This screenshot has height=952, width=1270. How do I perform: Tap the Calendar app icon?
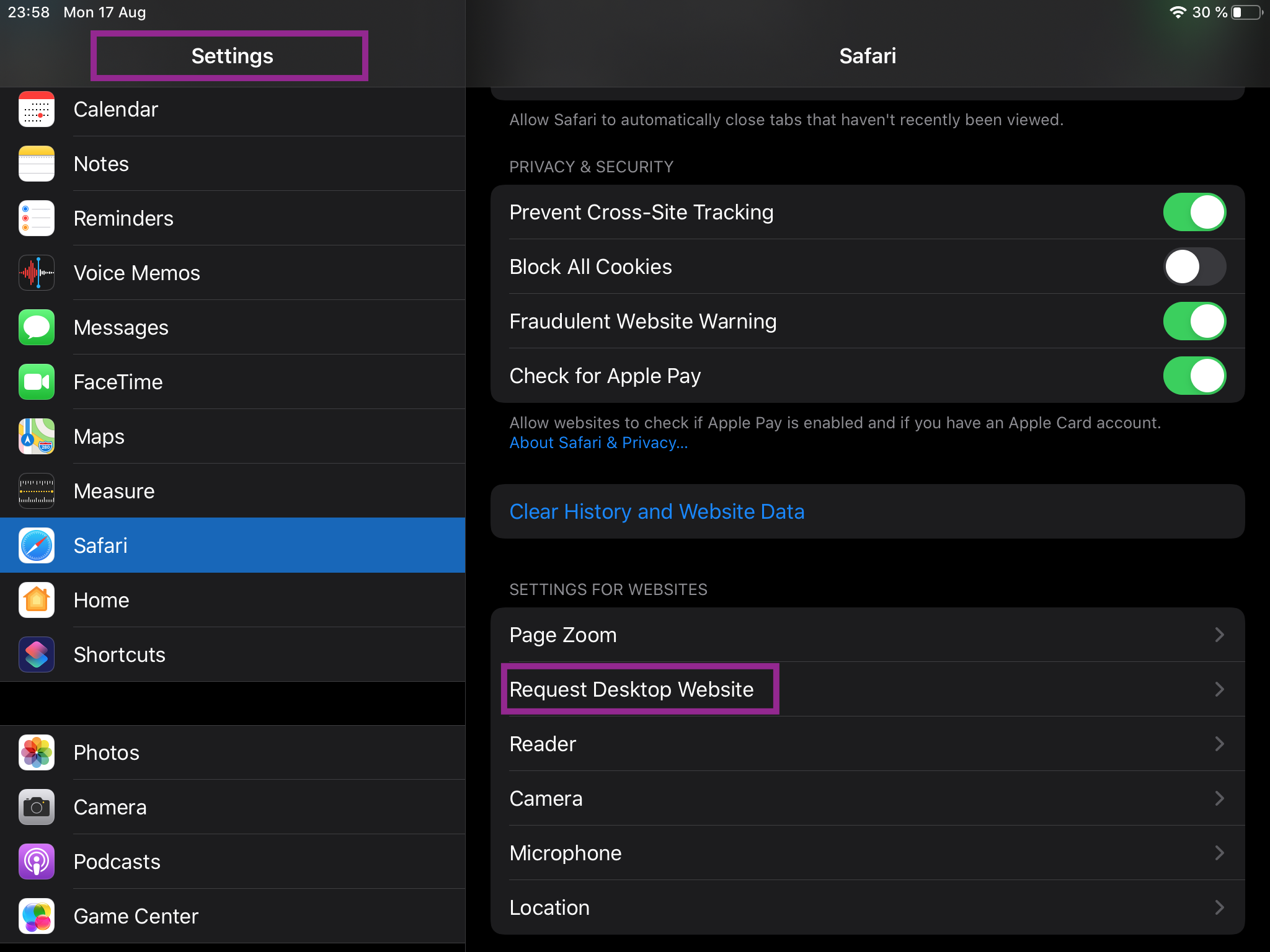click(x=37, y=110)
